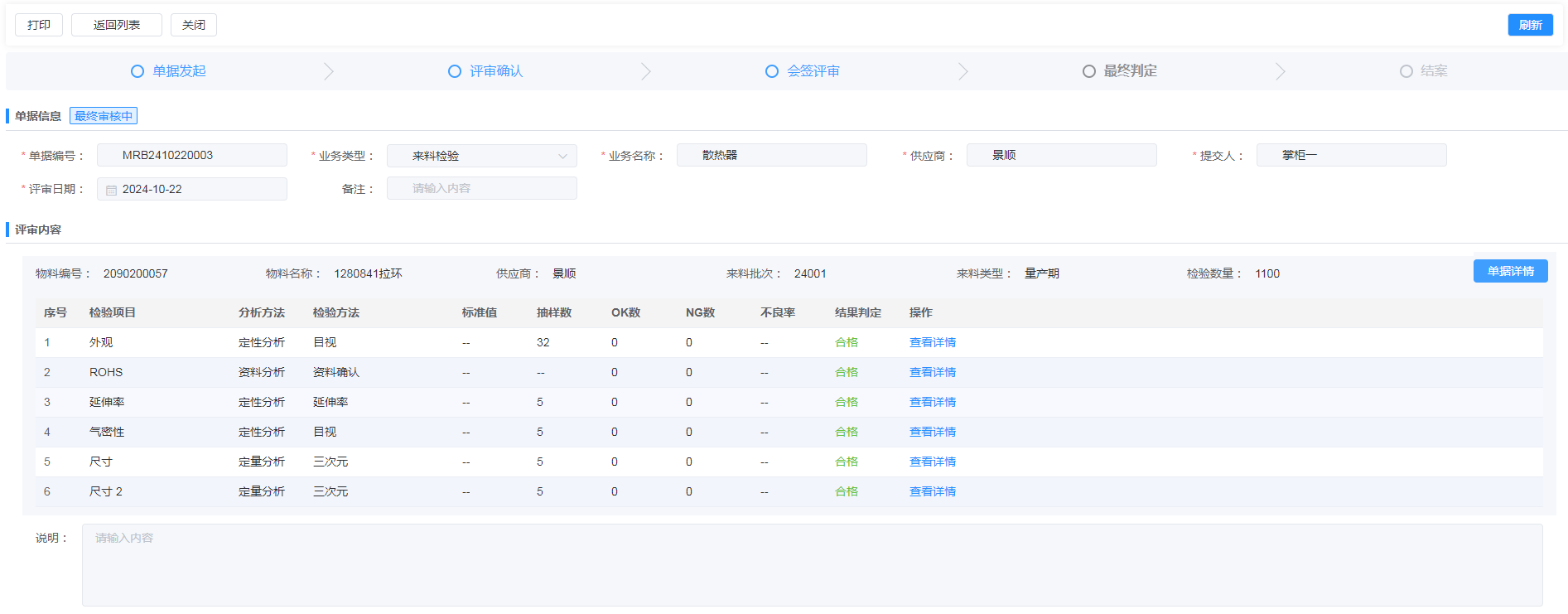Screen dimensions: 1568x614
Task: Click the 外观 inspection item cell
Action: (101, 342)
